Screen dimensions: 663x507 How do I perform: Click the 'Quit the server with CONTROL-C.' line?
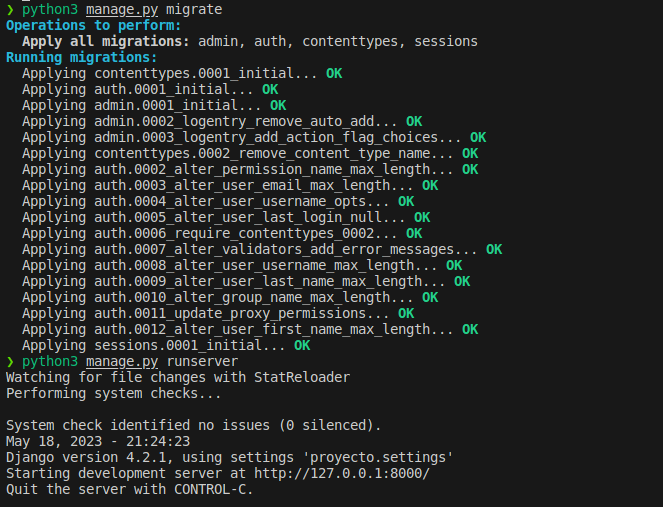point(130,489)
